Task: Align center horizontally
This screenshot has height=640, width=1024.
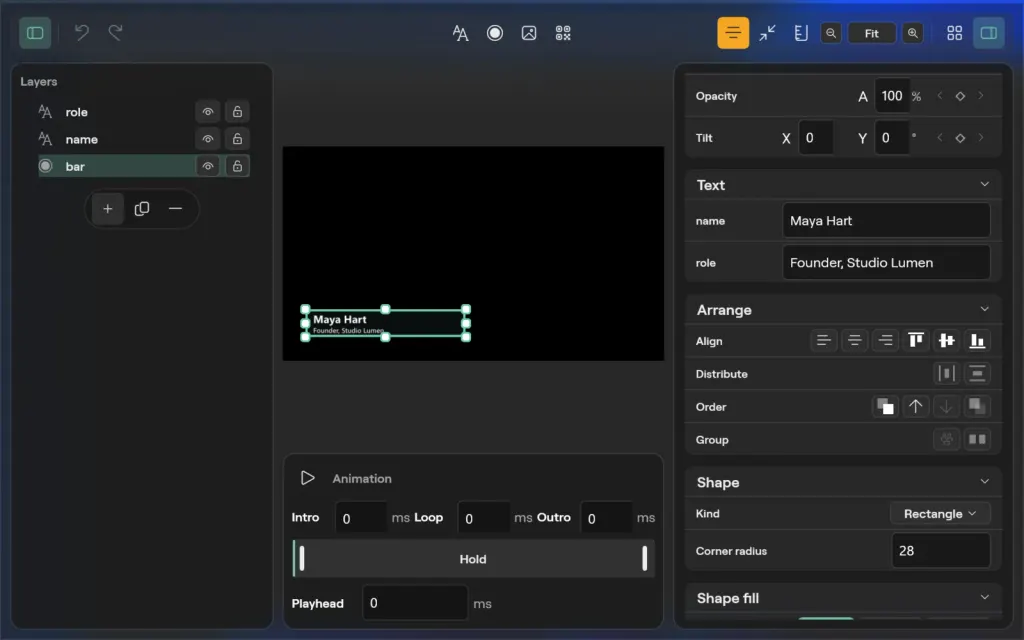Action: [x=854, y=340]
